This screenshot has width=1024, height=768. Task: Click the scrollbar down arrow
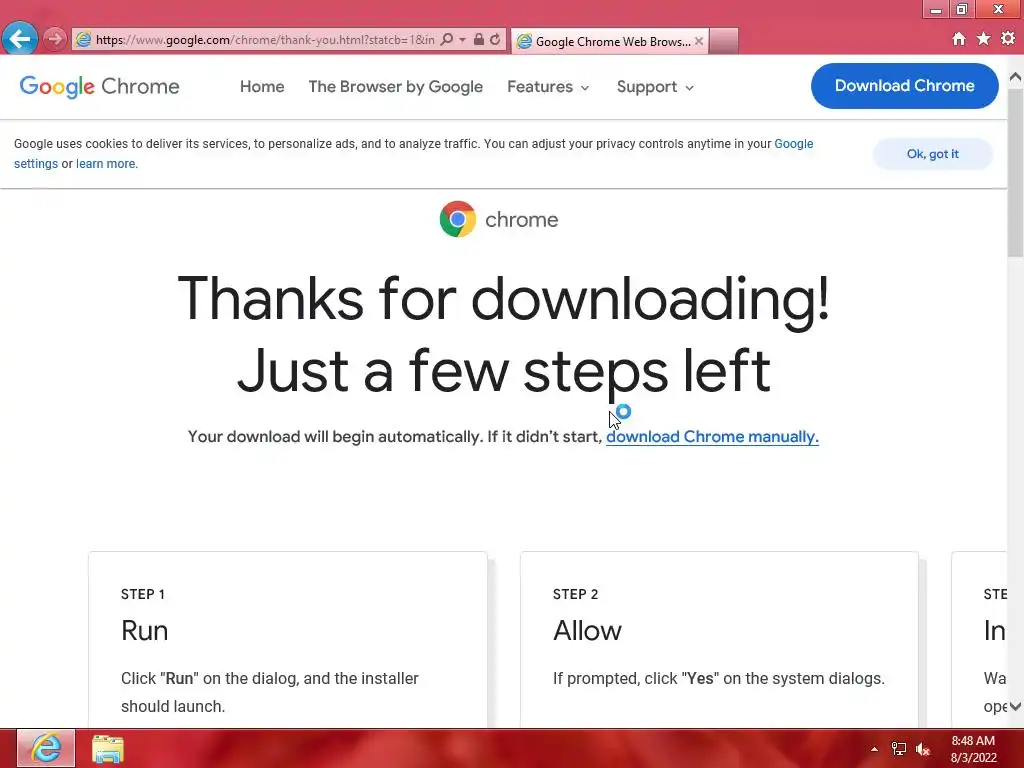pyautogui.click(x=1016, y=707)
